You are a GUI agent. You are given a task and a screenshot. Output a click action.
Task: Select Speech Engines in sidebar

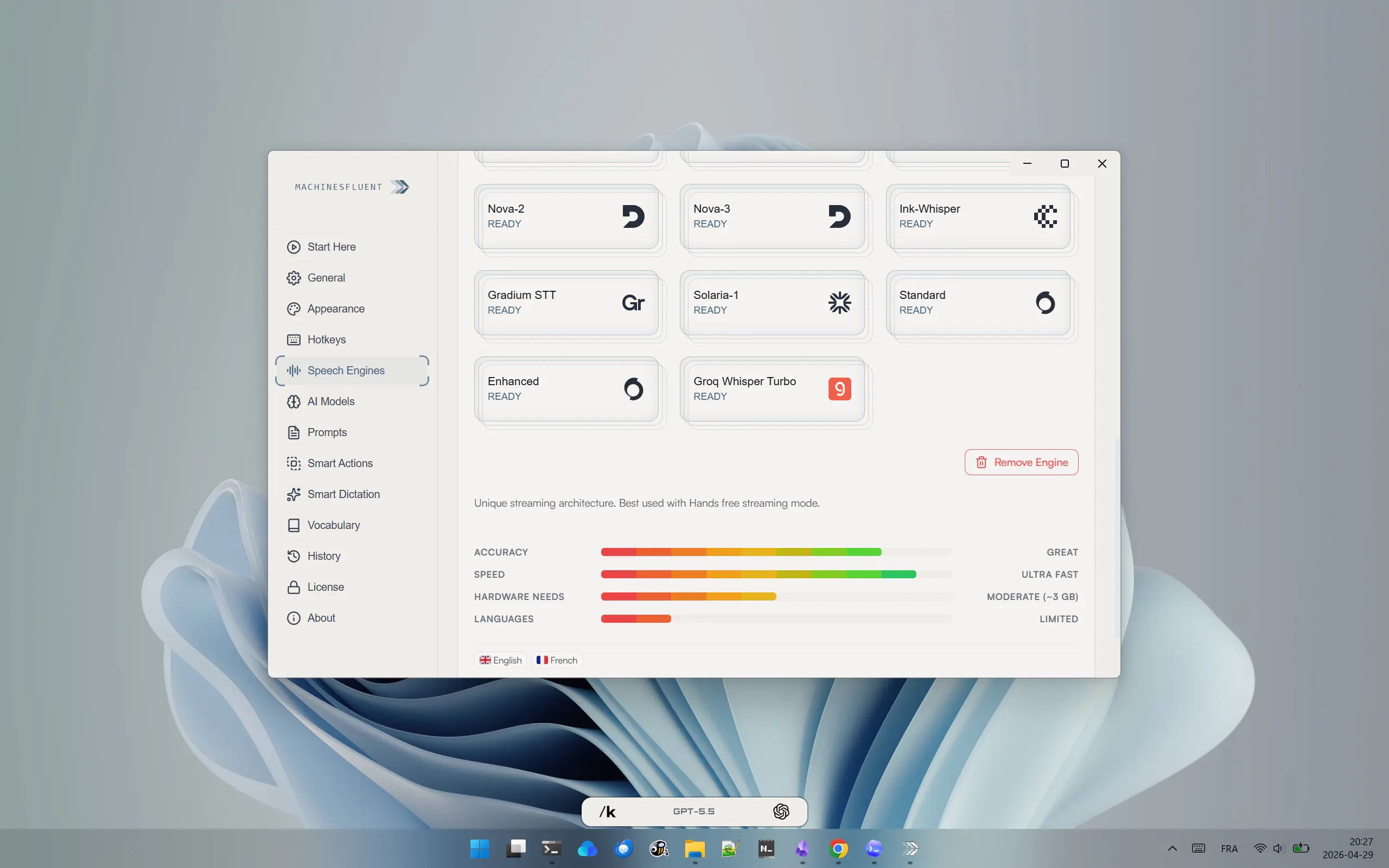[x=352, y=371]
